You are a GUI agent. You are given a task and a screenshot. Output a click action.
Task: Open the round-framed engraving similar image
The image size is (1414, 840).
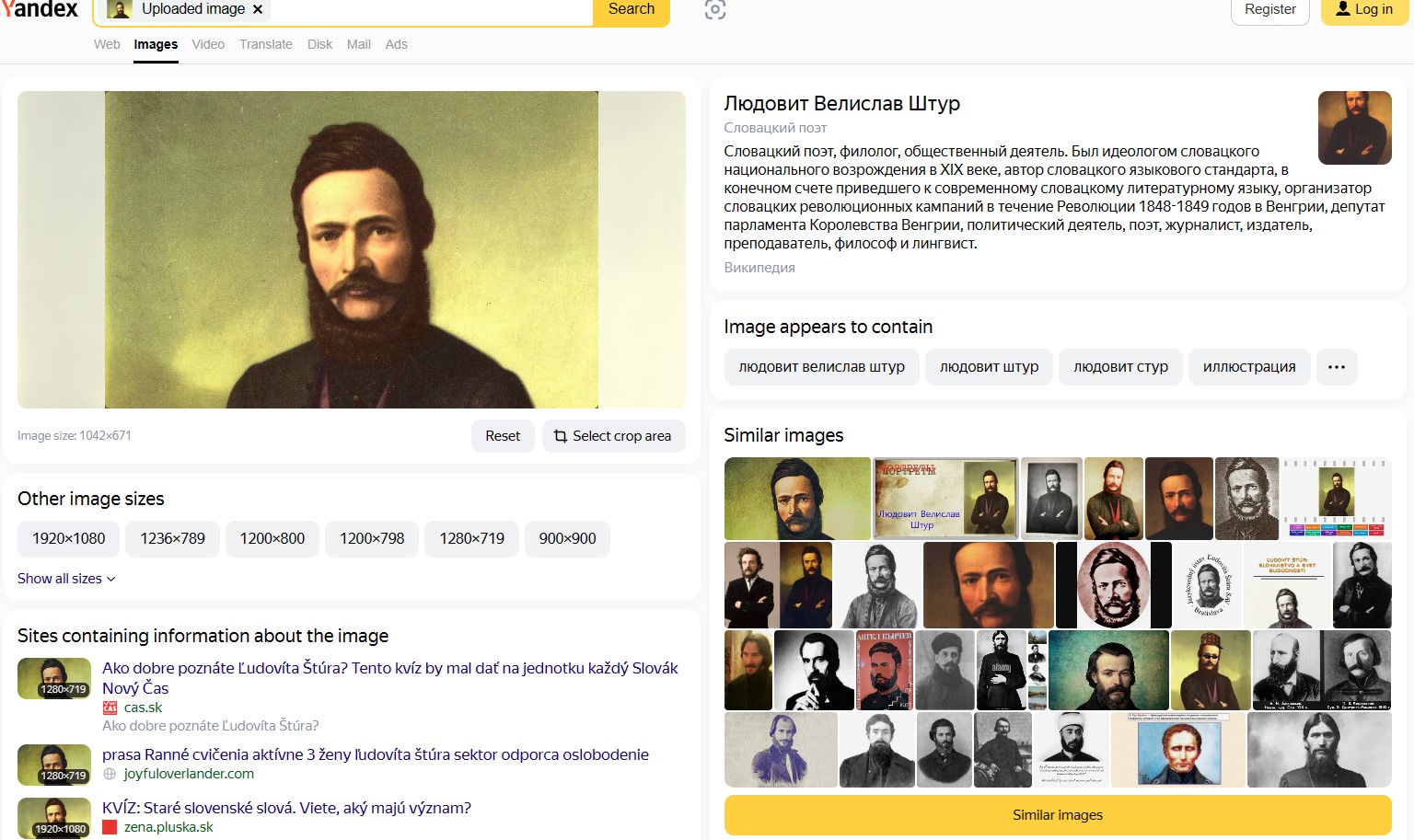1114,585
